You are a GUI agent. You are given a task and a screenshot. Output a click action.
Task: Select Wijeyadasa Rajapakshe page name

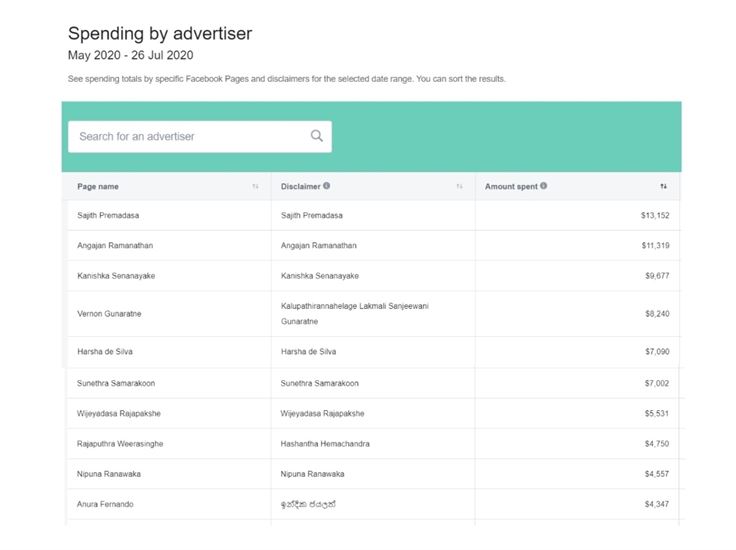(x=119, y=413)
